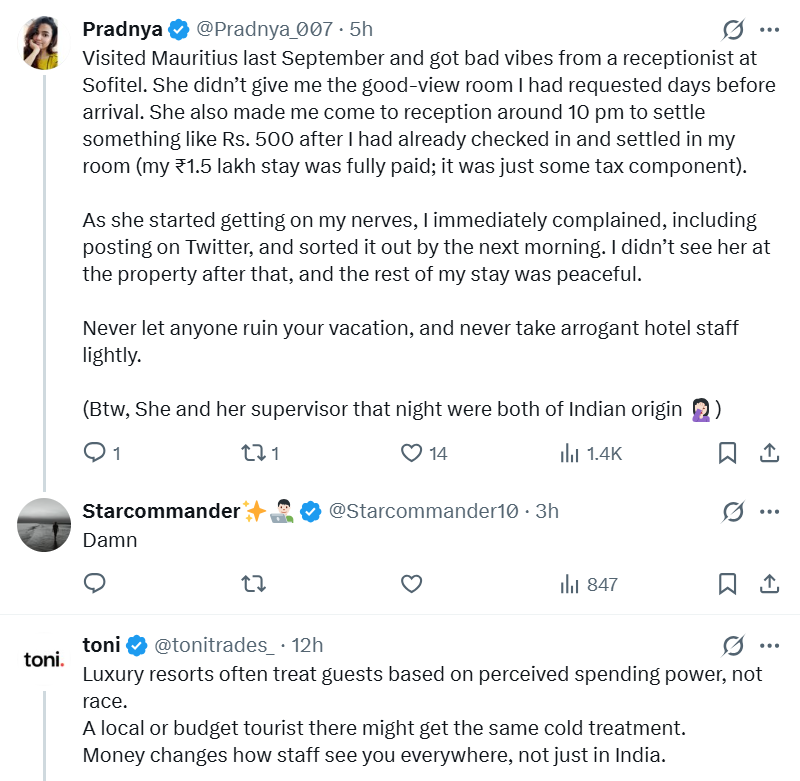Open more options on toni's tweet
Screen dimensions: 800x781
769,645
